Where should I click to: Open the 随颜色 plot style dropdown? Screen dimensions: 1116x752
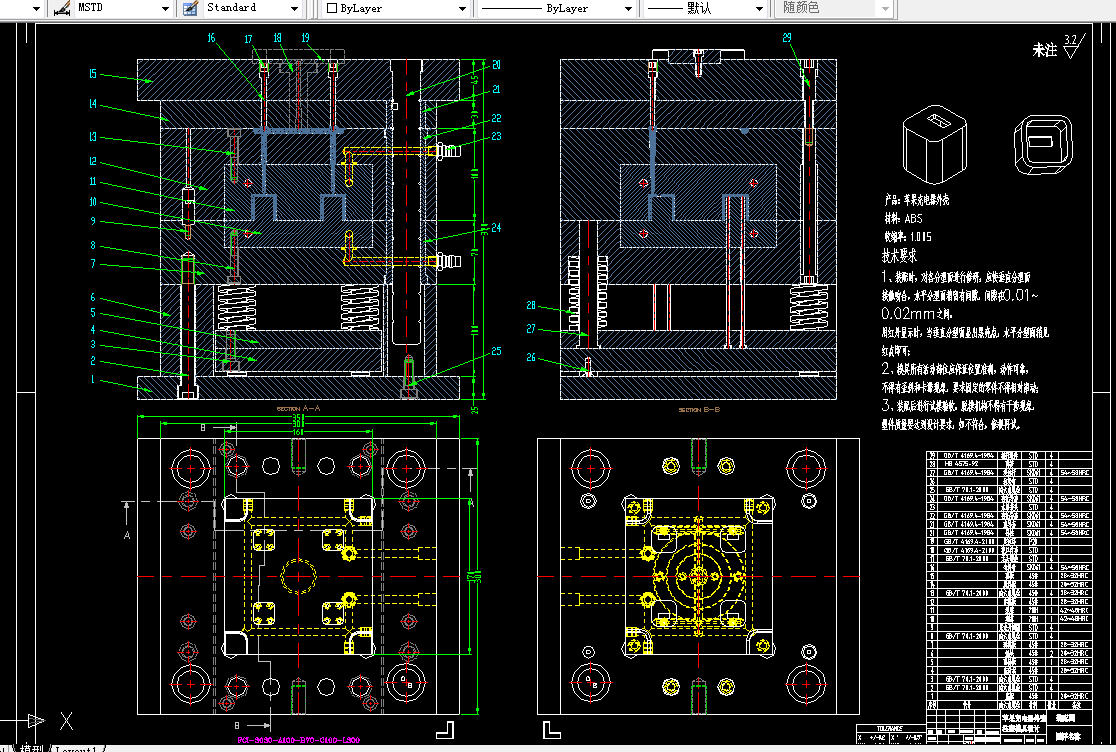pos(885,9)
